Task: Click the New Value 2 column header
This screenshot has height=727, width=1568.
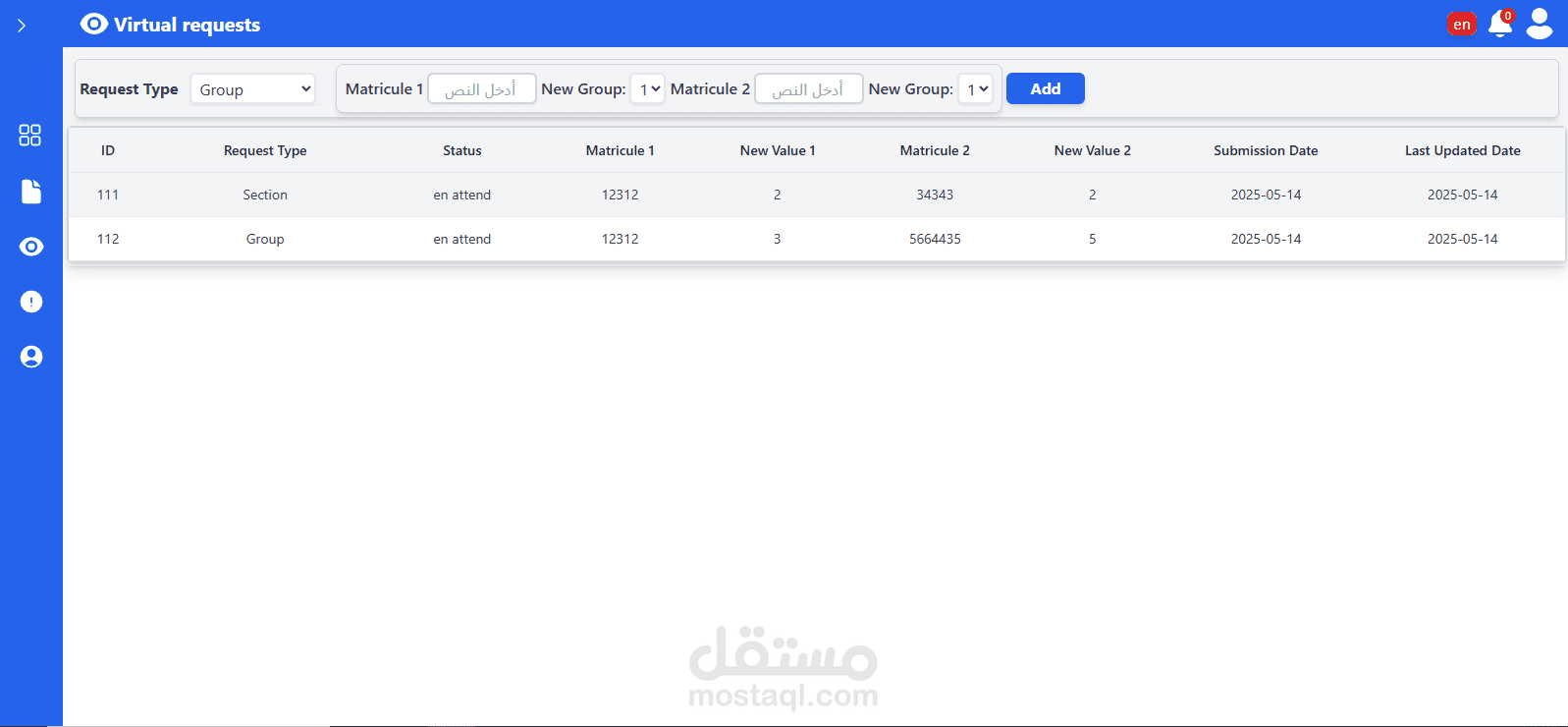Action: point(1093,150)
